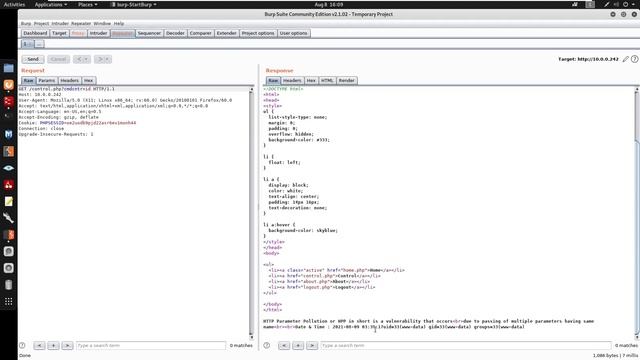Screen dimensions: 640x360
Task: Open the Project options tab
Action: point(258,33)
